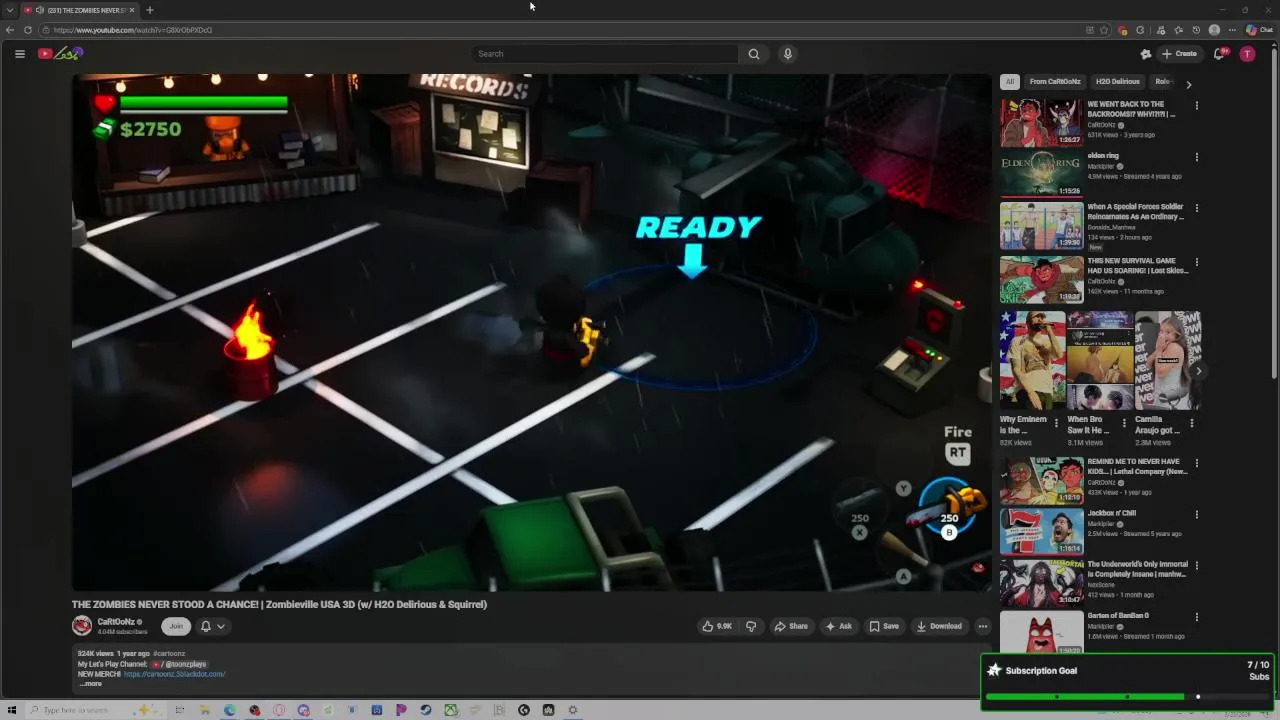This screenshot has height=720, width=1280.
Task: Reload the page
Action: click(x=27, y=30)
